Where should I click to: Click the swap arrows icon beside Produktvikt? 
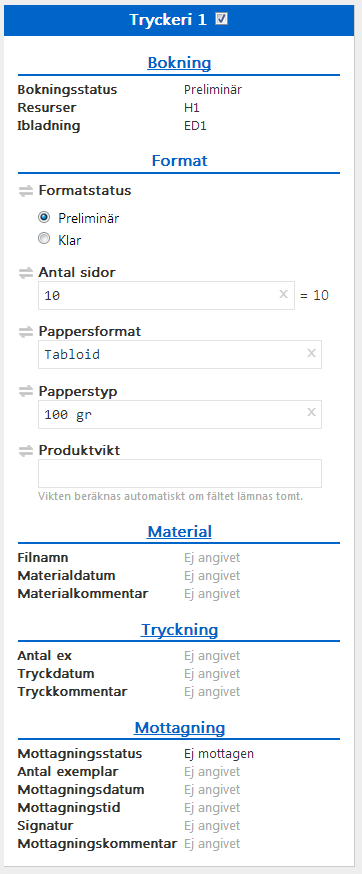tap(26, 451)
